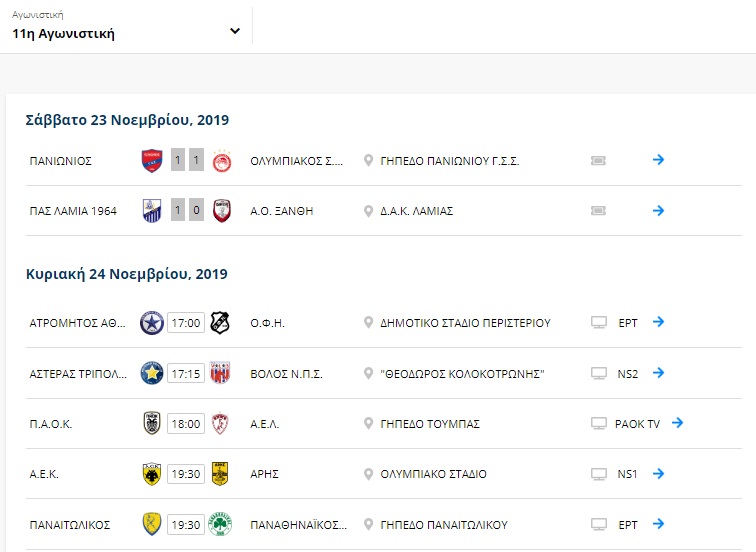The image size is (756, 552).
Task: Click the ΟΛΥΜΠΙΑΚΟΣ team crest
Action: click(x=222, y=161)
